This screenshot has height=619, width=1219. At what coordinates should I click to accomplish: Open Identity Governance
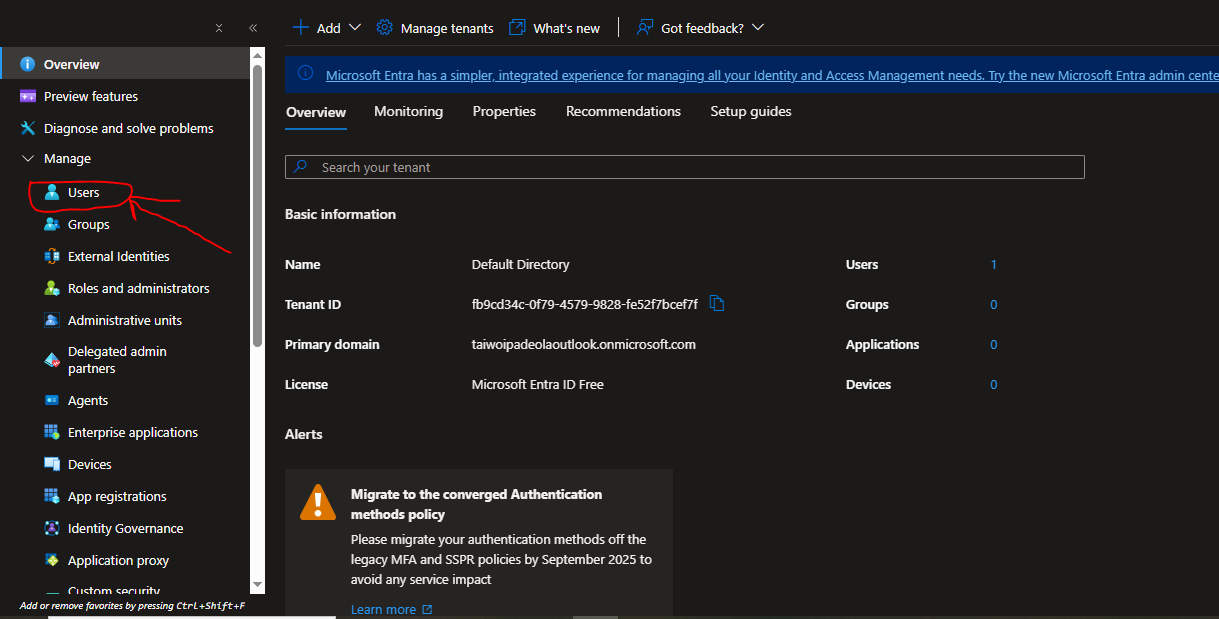[x=114, y=528]
